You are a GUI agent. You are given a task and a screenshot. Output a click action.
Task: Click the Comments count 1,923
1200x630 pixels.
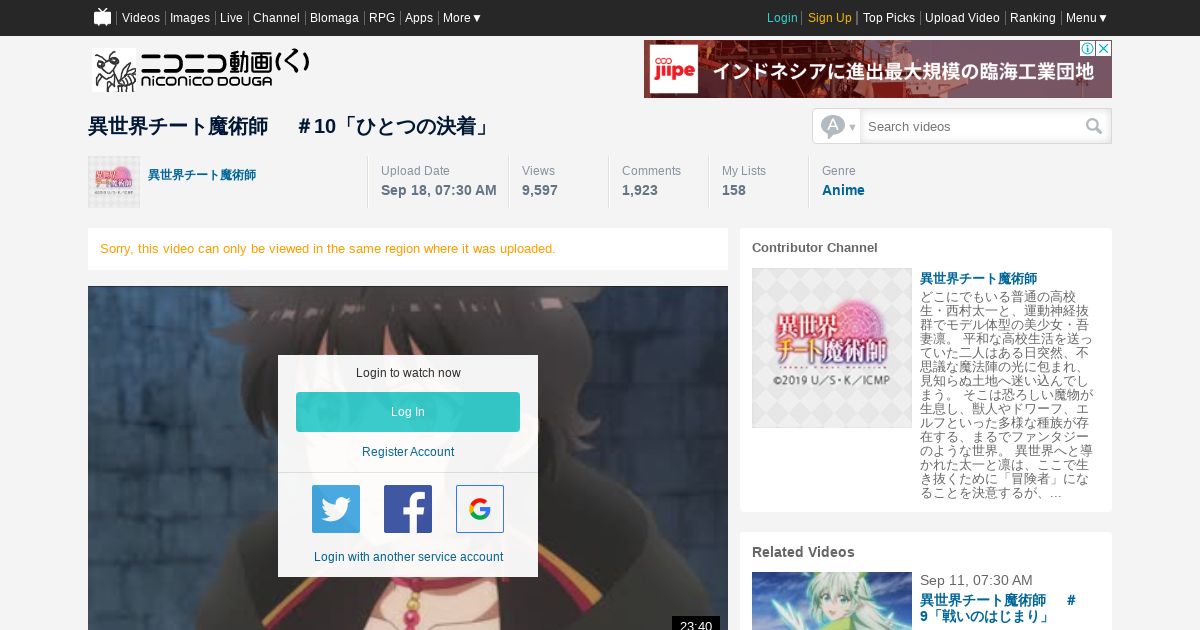tap(640, 190)
